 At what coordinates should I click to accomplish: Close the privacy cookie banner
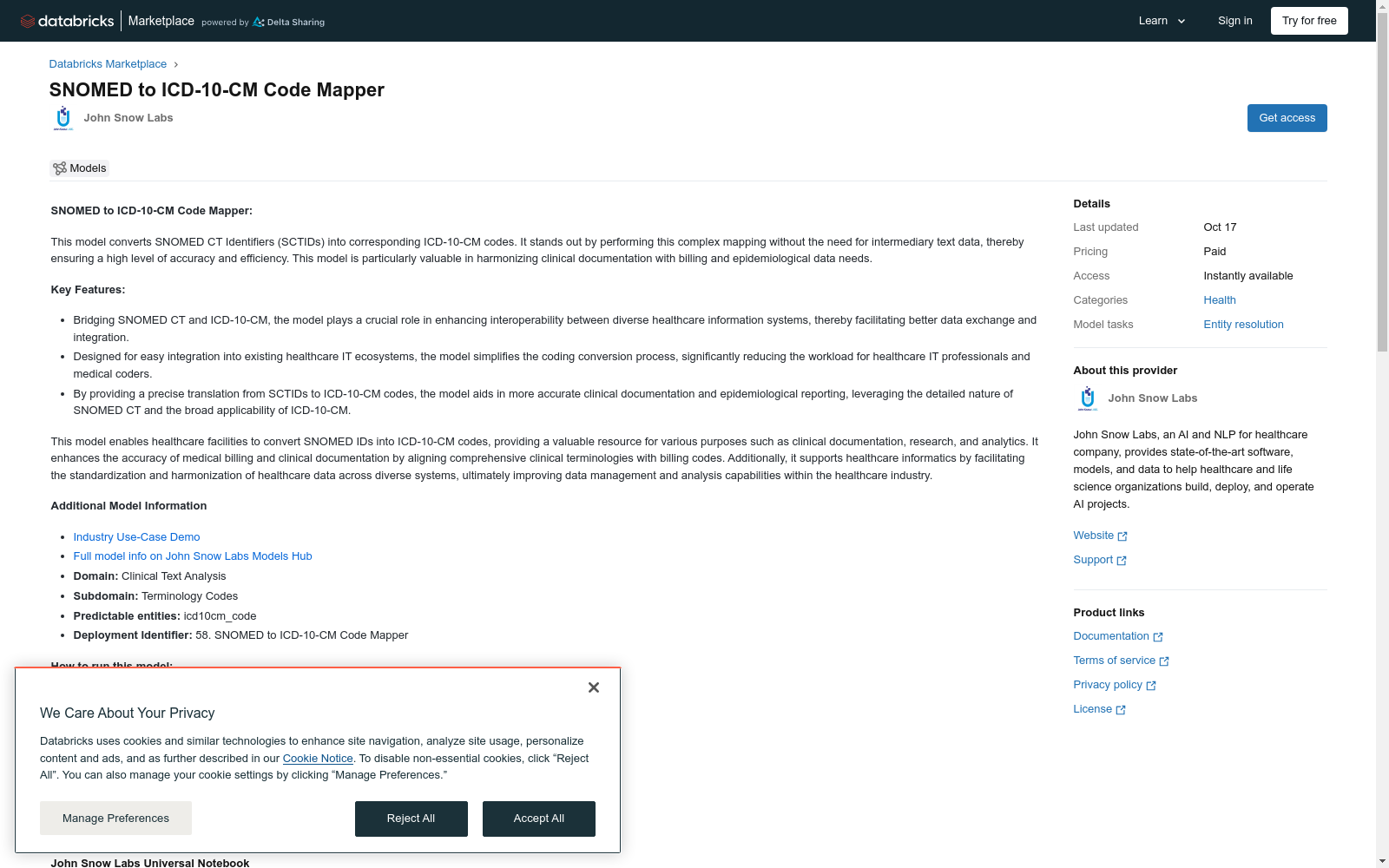click(x=594, y=687)
